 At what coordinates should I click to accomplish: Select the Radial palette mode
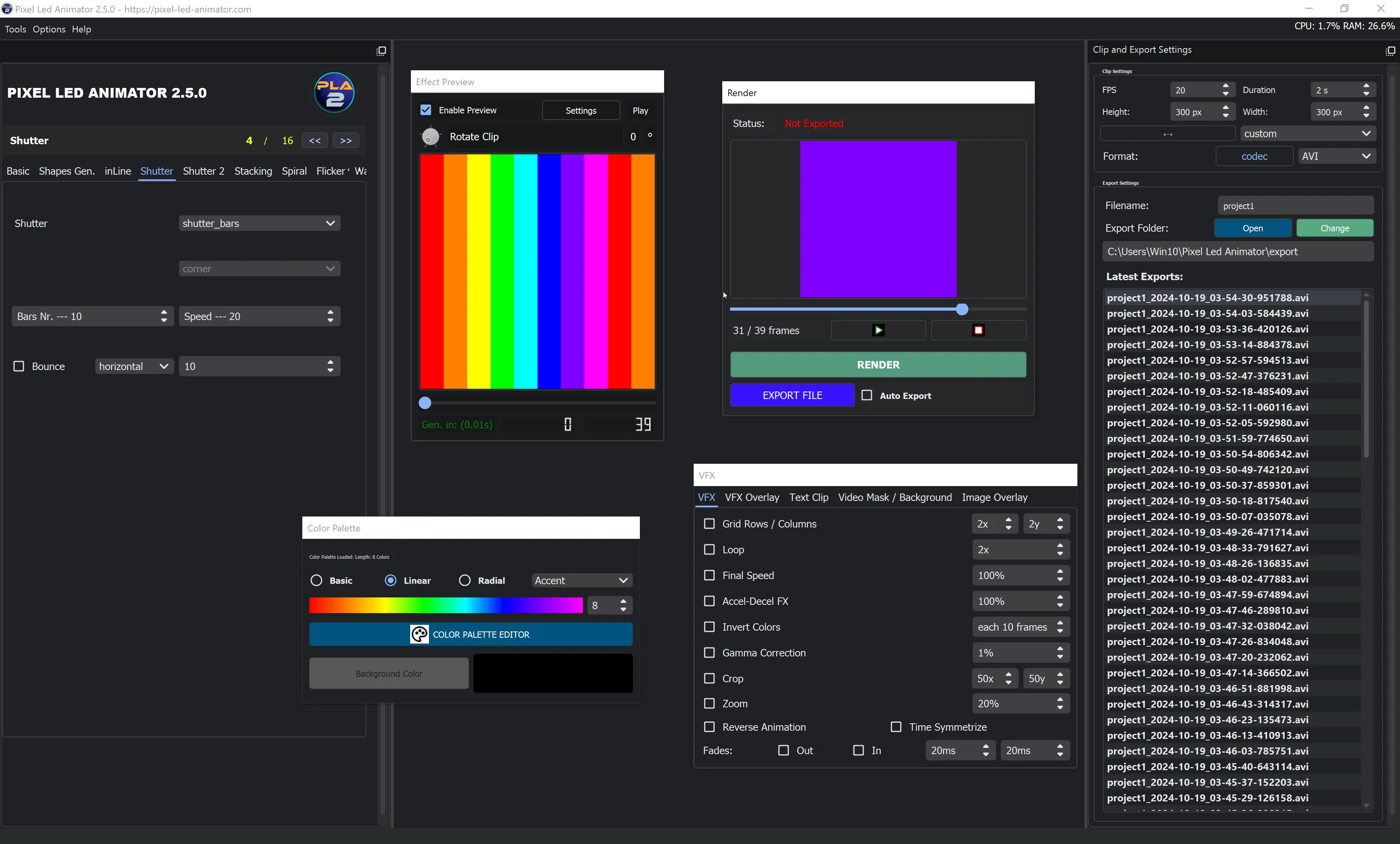coord(465,580)
